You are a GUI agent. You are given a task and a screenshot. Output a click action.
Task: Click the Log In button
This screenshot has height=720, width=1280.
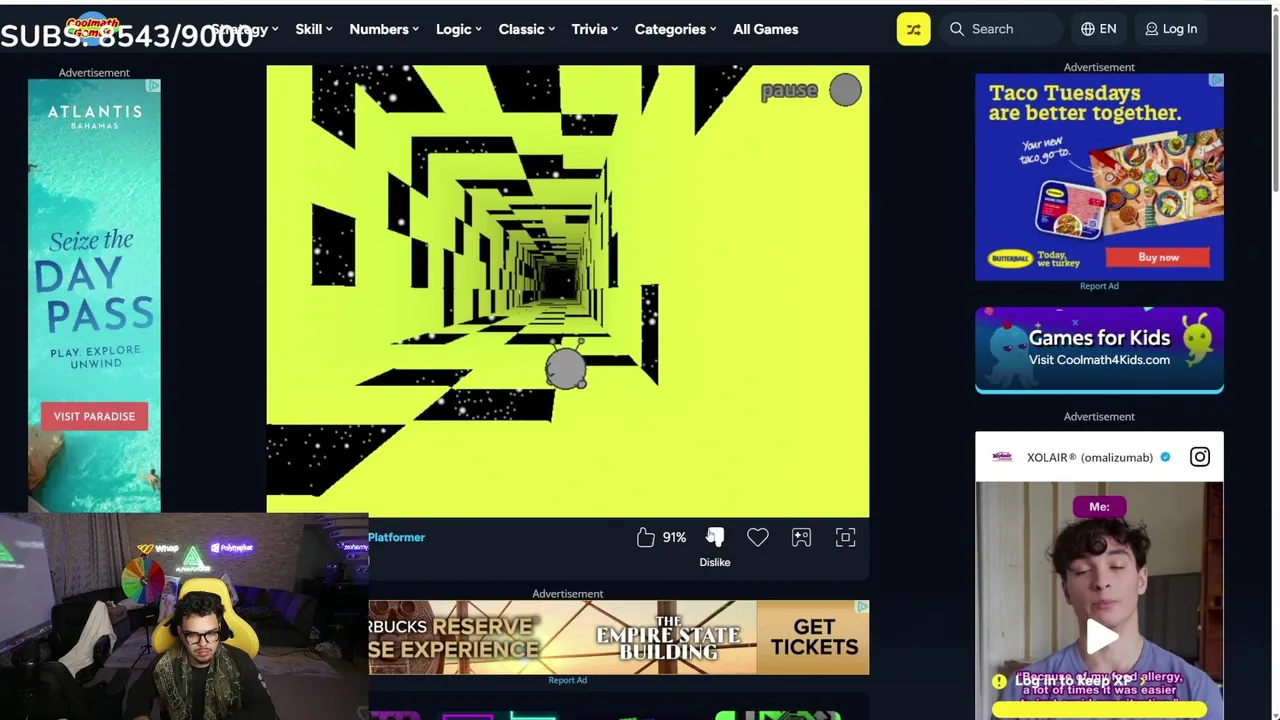[1171, 29]
